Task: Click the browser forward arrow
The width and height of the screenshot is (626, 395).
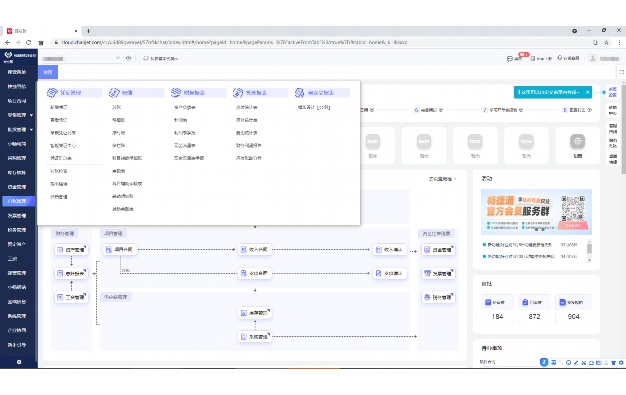Action: pyautogui.click(x=18, y=42)
